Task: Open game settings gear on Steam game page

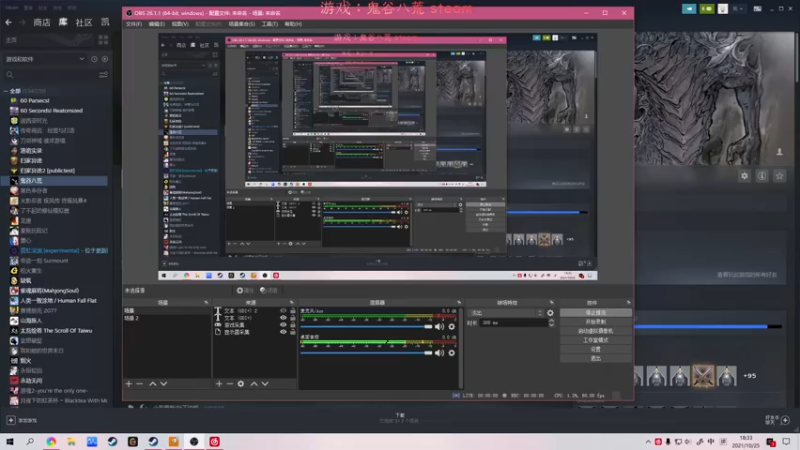Action: 744,176
